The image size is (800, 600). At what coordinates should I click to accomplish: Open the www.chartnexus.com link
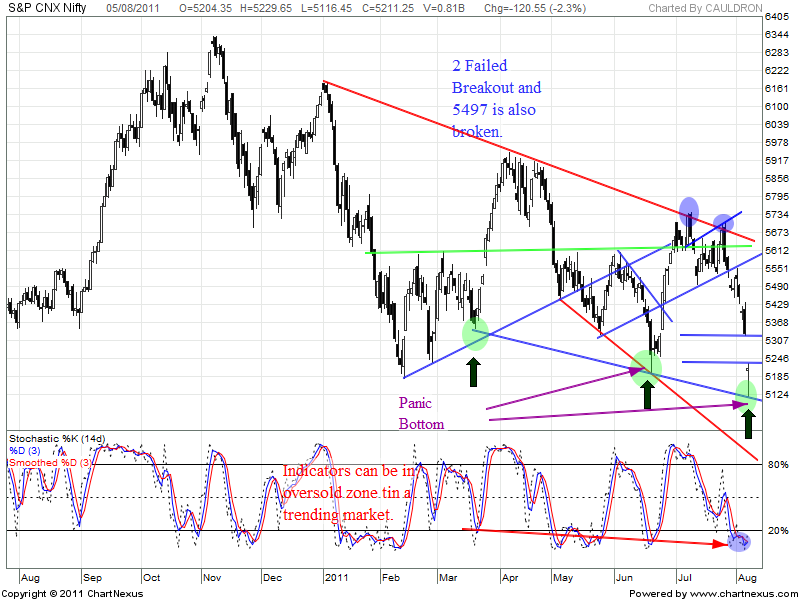[x=741, y=593]
